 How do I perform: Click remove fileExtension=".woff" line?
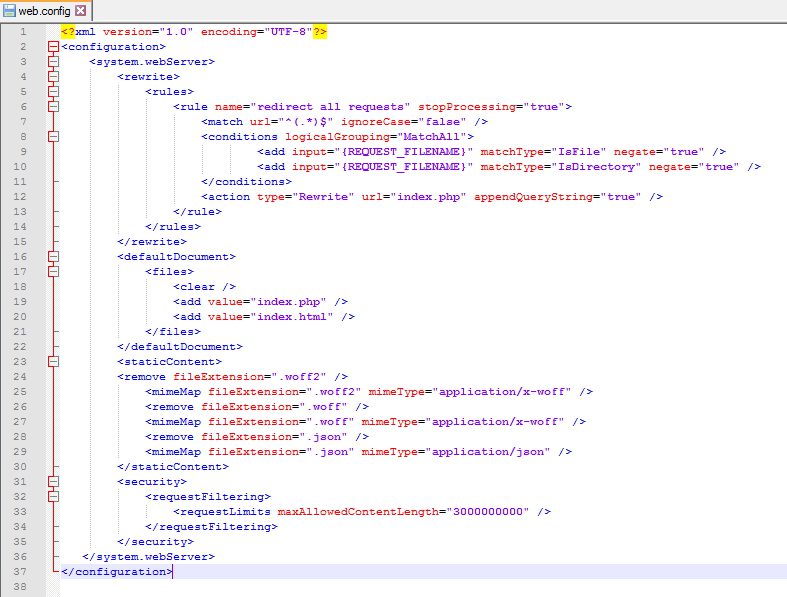pos(257,407)
